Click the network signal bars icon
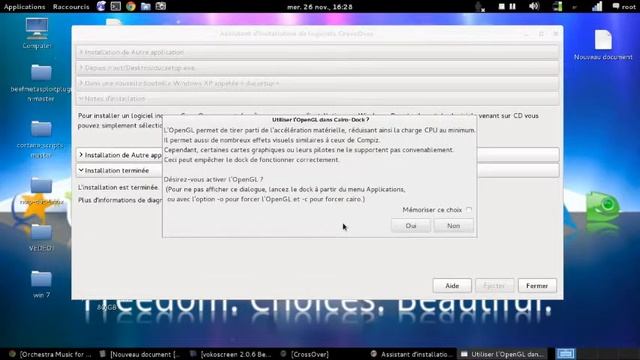Viewport: 640px width, 360px height. coord(597,6)
